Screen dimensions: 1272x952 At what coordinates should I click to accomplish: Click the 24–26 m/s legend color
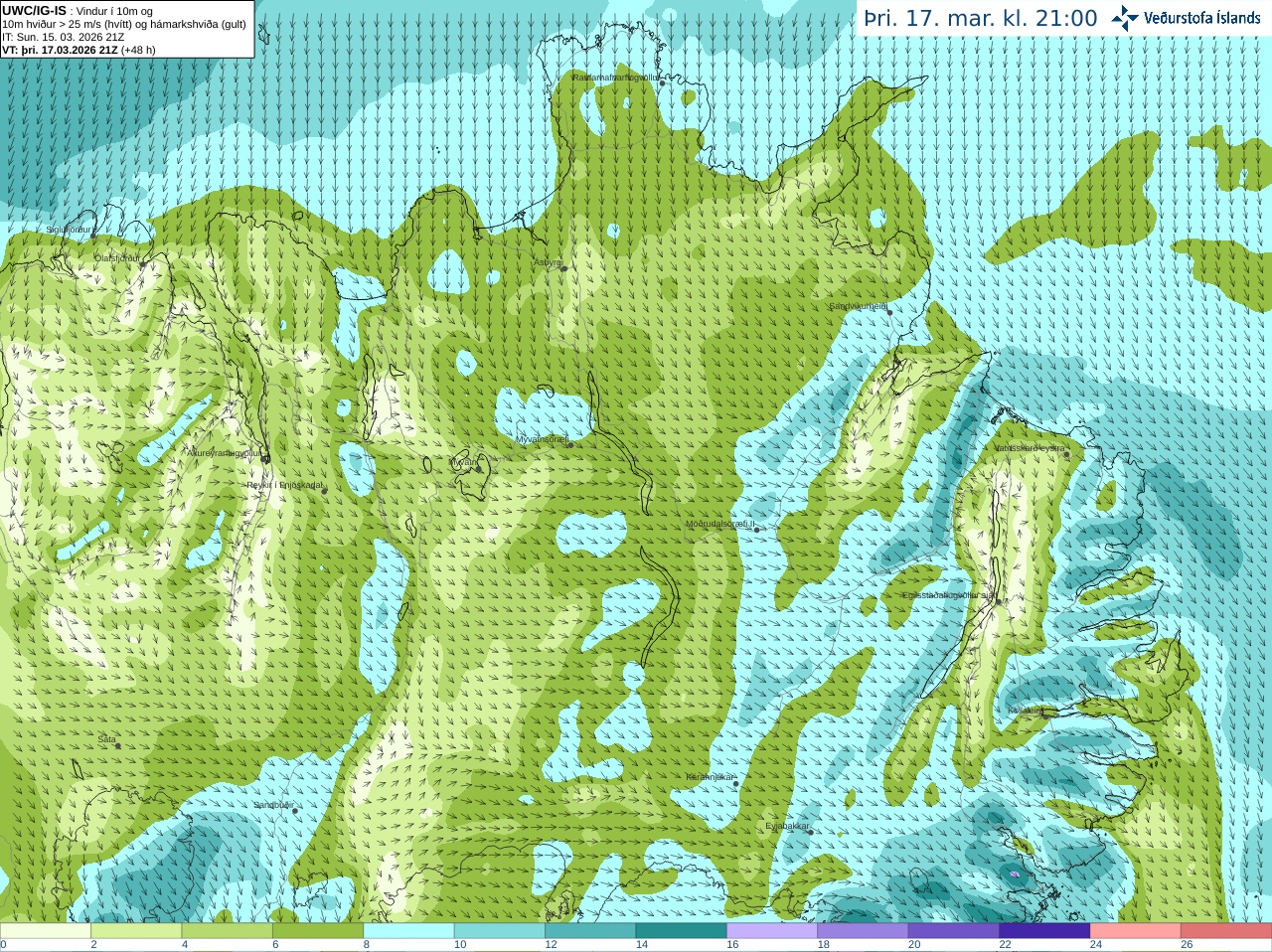point(1136,931)
